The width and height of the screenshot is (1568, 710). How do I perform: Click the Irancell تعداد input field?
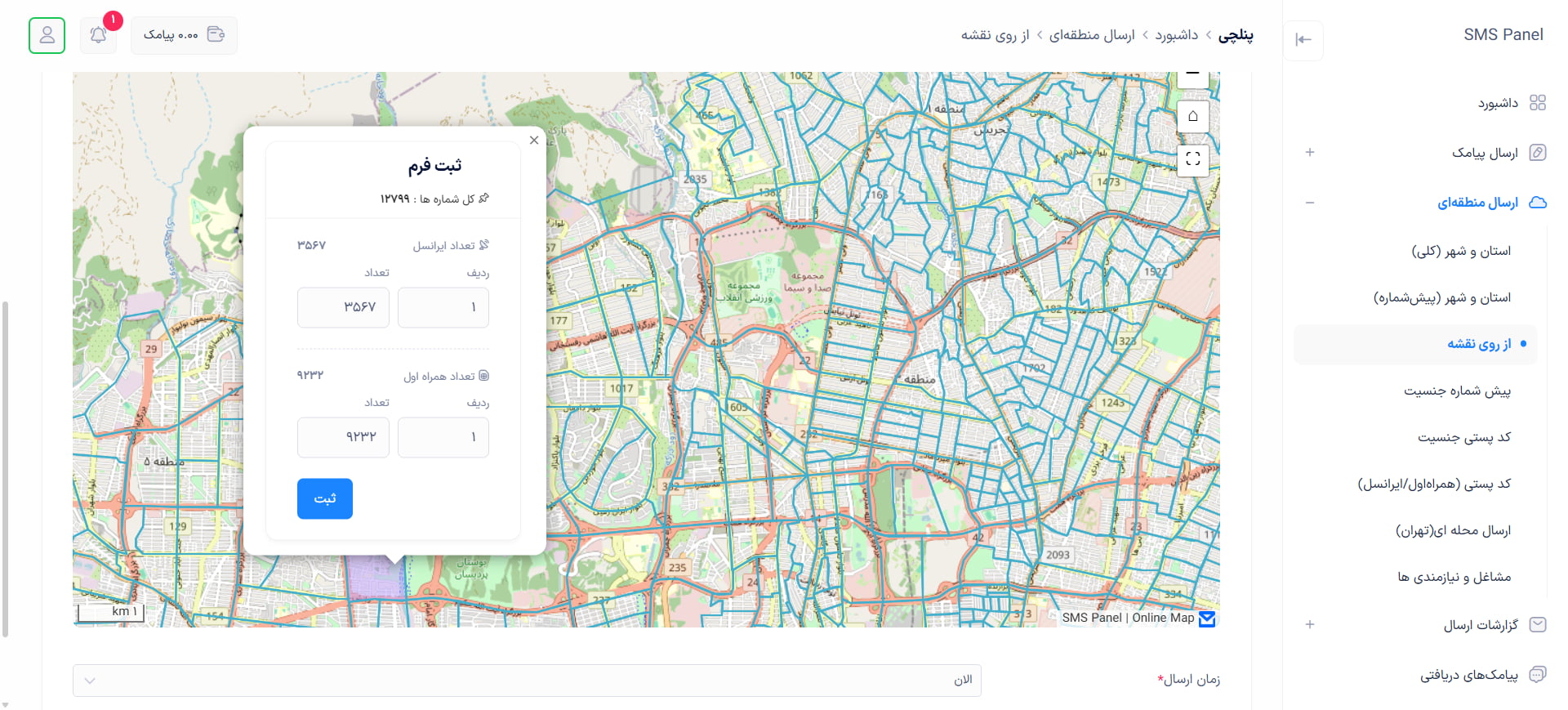tap(343, 307)
